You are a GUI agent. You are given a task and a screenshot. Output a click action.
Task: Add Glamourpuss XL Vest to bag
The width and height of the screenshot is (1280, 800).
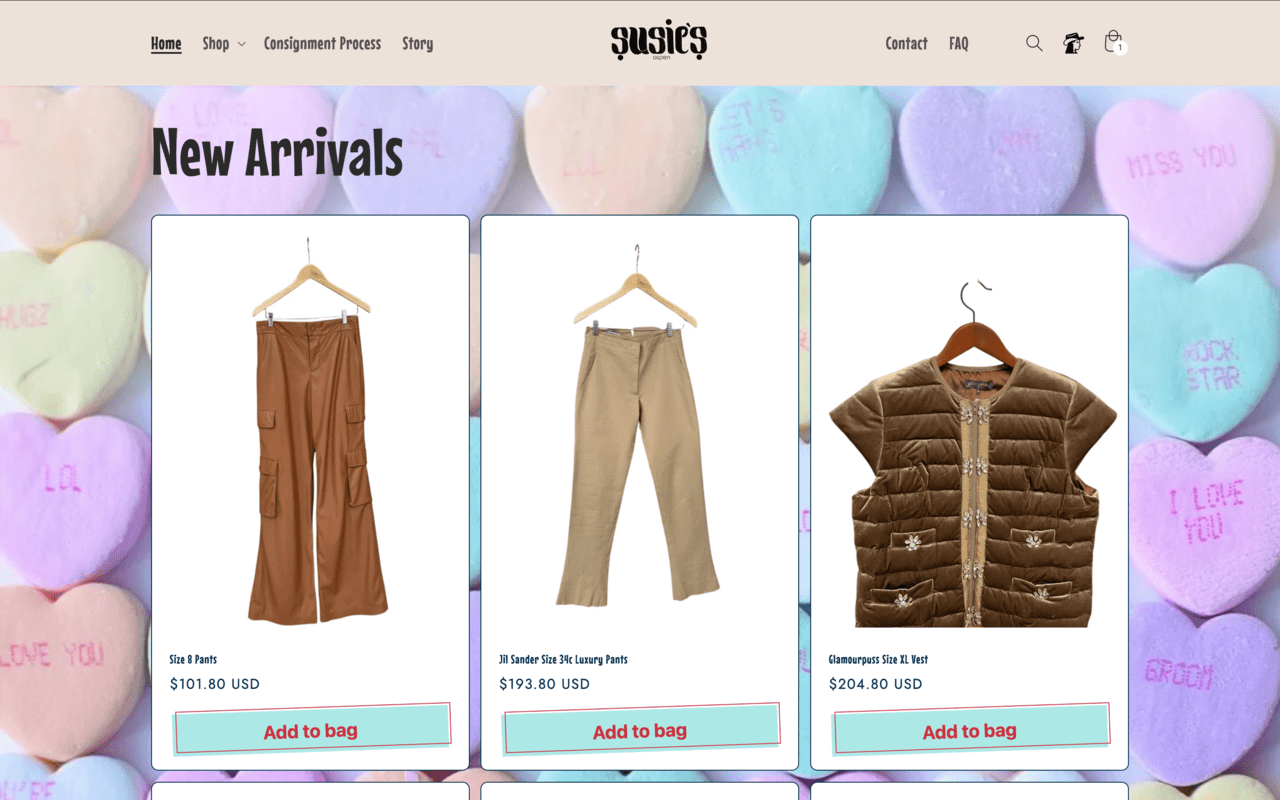[970, 730]
